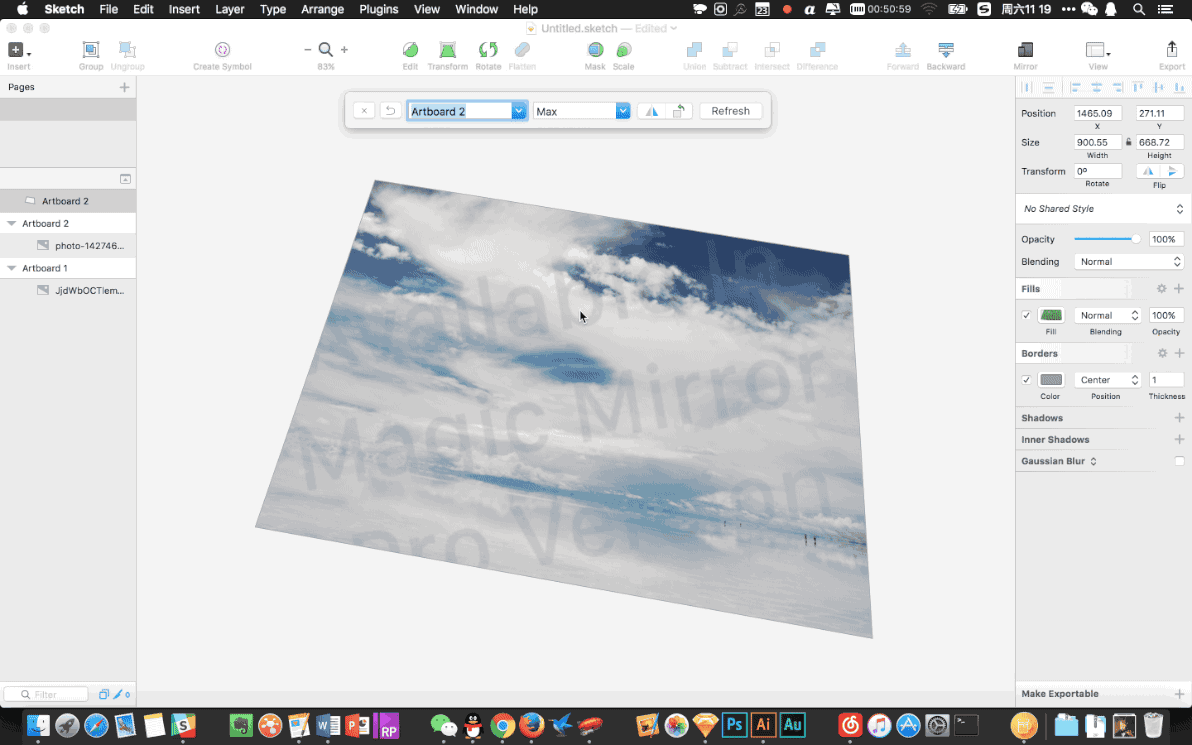Click the Refresh button
The image size is (1192, 745).
coord(731,111)
